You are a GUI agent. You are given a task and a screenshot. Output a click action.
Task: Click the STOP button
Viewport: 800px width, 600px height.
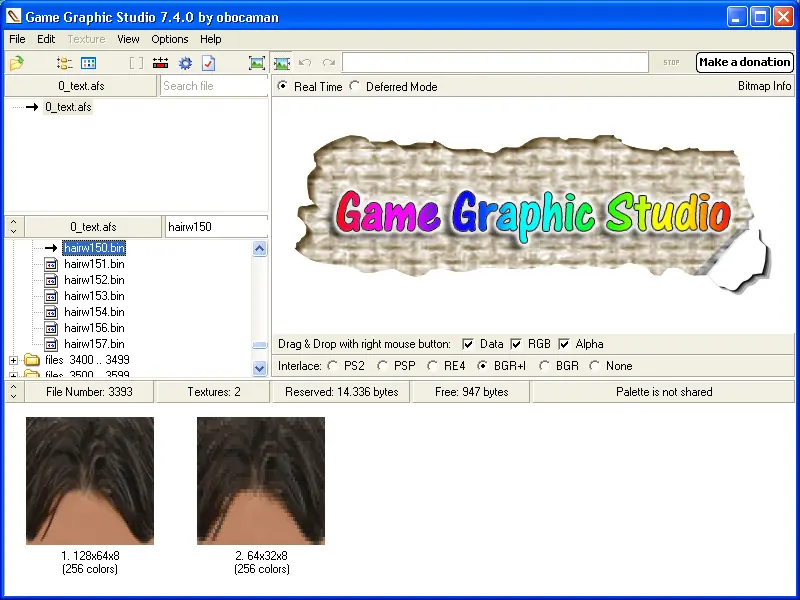671,63
